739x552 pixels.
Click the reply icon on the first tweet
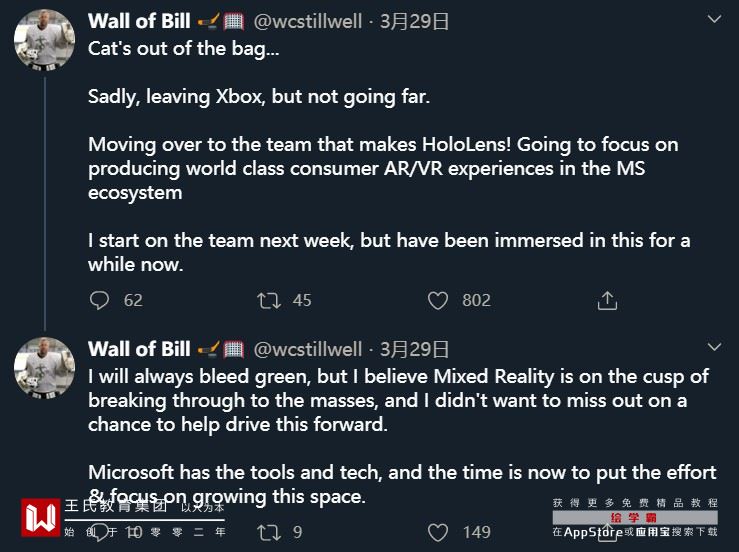pyautogui.click(x=99, y=300)
